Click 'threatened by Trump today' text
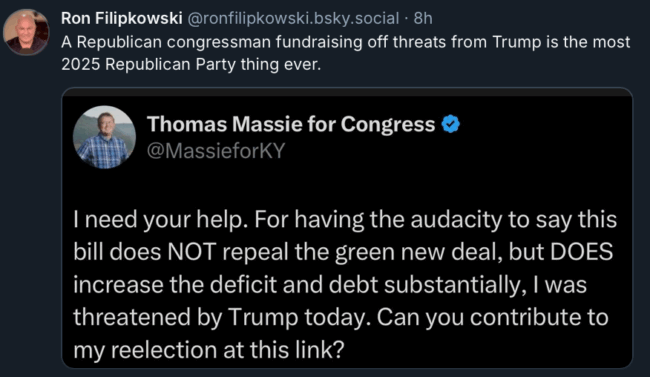The height and width of the screenshot is (377, 650). pos(221,318)
